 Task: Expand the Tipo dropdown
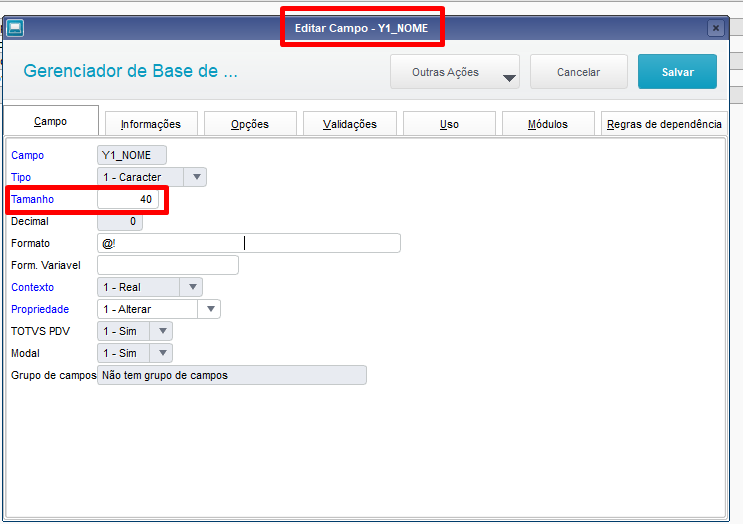(x=197, y=177)
